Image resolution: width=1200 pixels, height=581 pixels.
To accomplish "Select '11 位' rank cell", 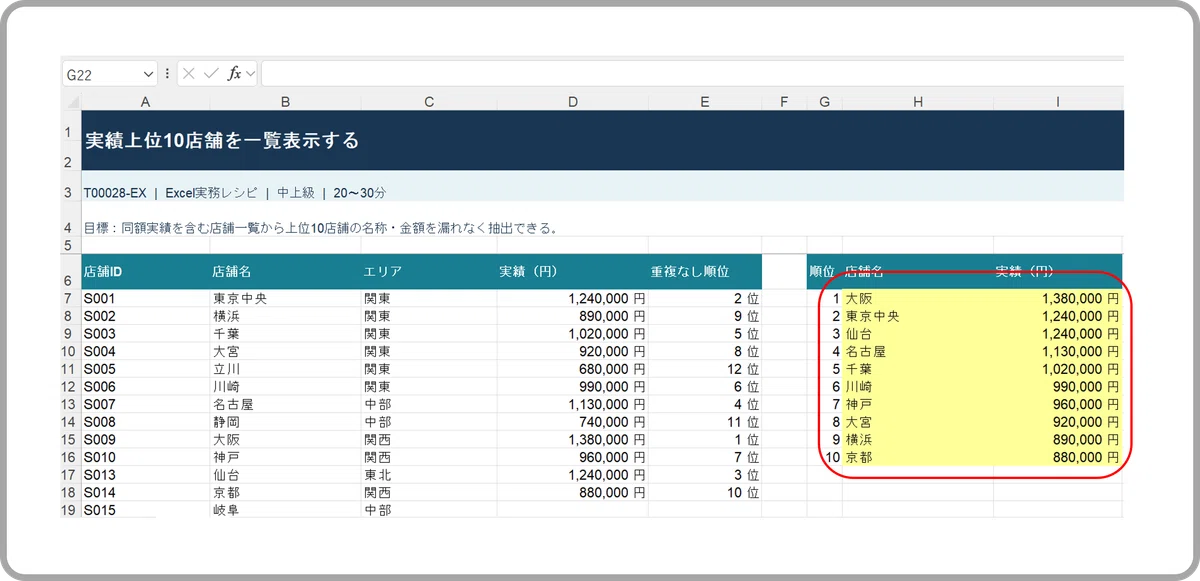I will pyautogui.click(x=705, y=422).
